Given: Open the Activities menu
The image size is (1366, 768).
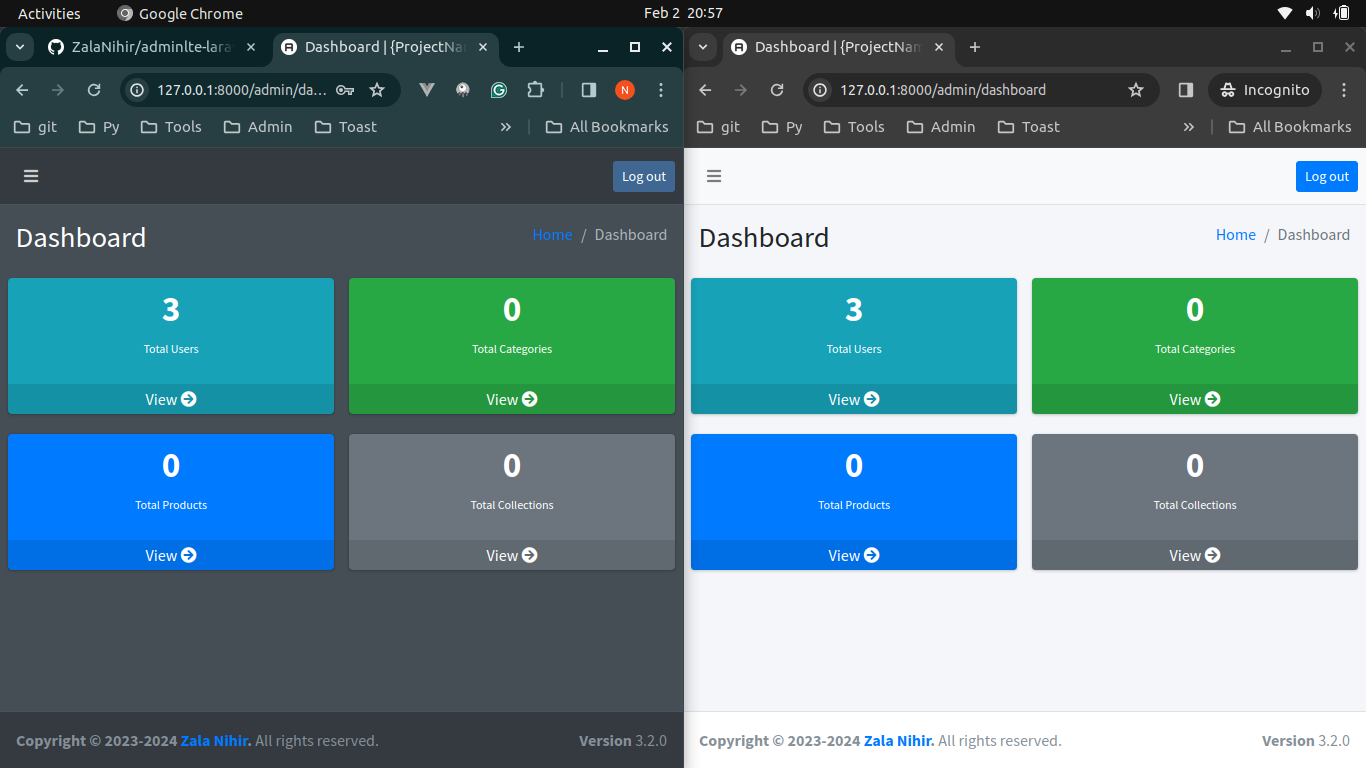Looking at the screenshot, I should point(49,13).
